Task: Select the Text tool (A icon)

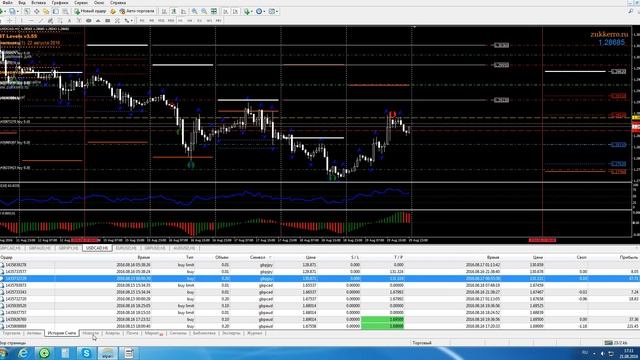Action: pyautogui.click(x=69, y=20)
